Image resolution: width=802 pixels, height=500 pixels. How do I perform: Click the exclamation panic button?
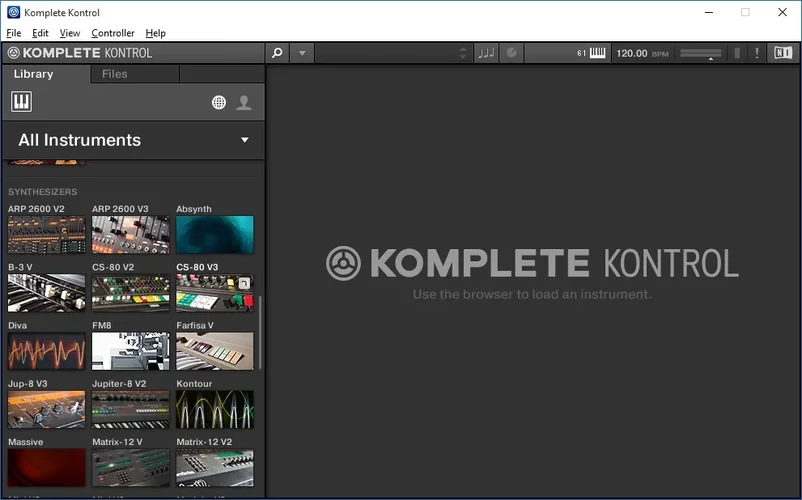[x=757, y=53]
